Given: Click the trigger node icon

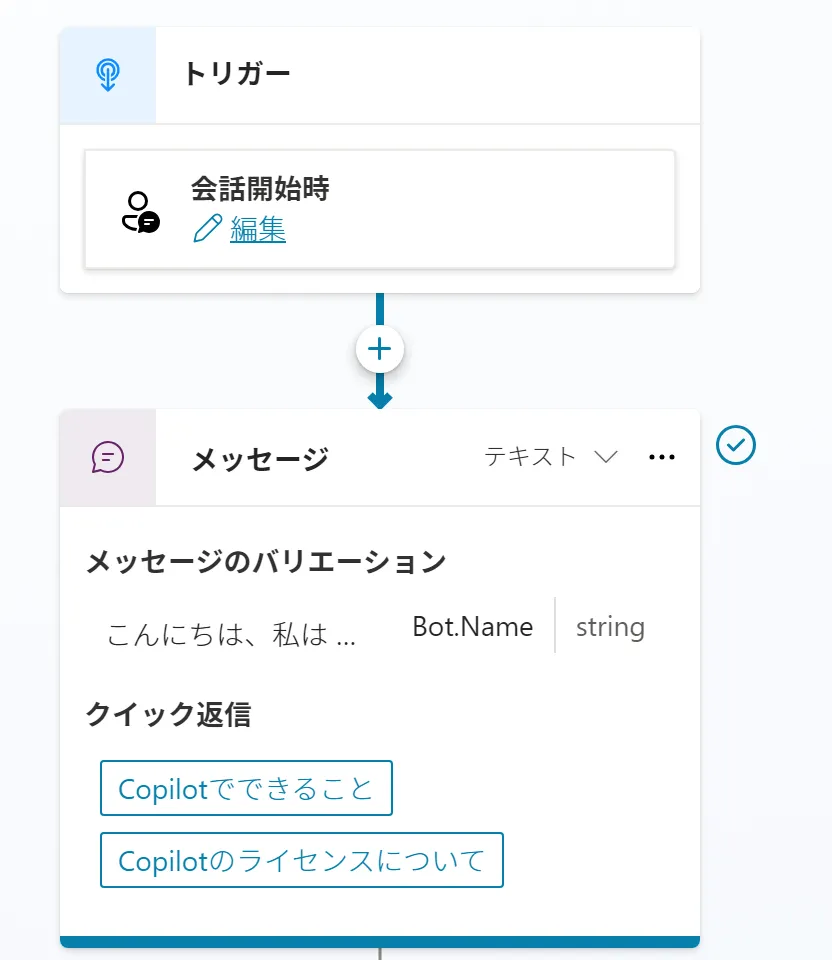Looking at the screenshot, I should pos(108,76).
